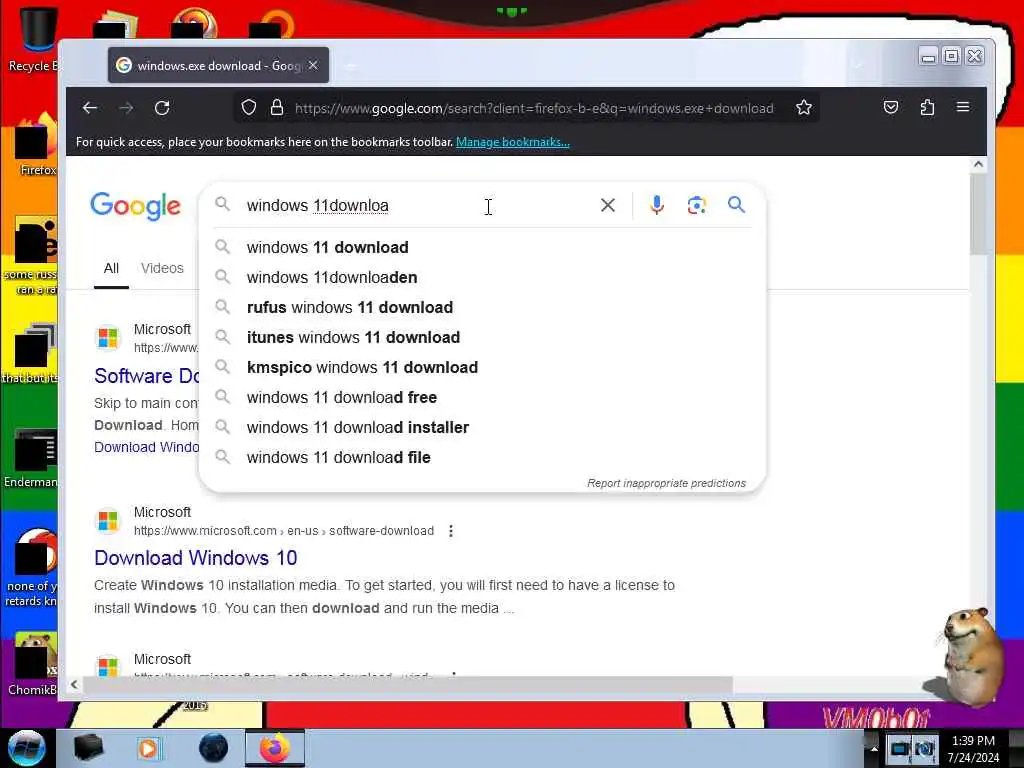The height and width of the screenshot is (768, 1024).
Task: Open the Save to Pocket icon
Action: click(891, 108)
